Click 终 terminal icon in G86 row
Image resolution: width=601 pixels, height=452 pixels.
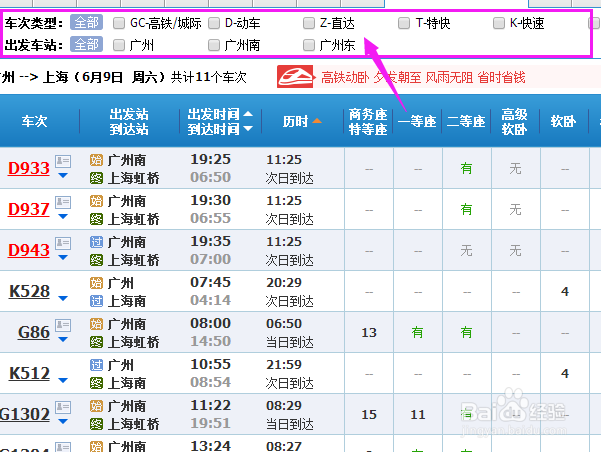[x=97, y=342]
